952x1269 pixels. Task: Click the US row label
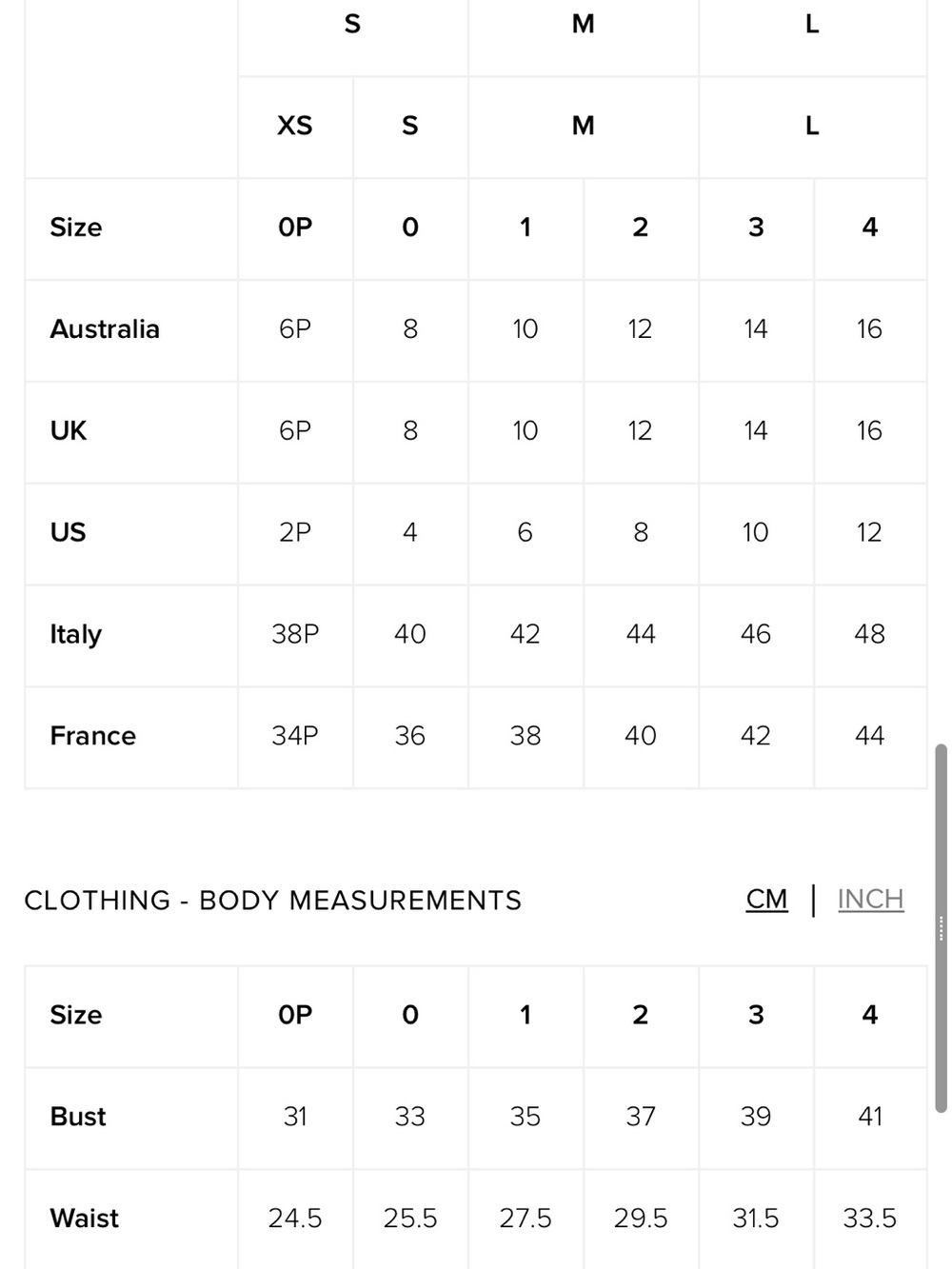tap(68, 532)
